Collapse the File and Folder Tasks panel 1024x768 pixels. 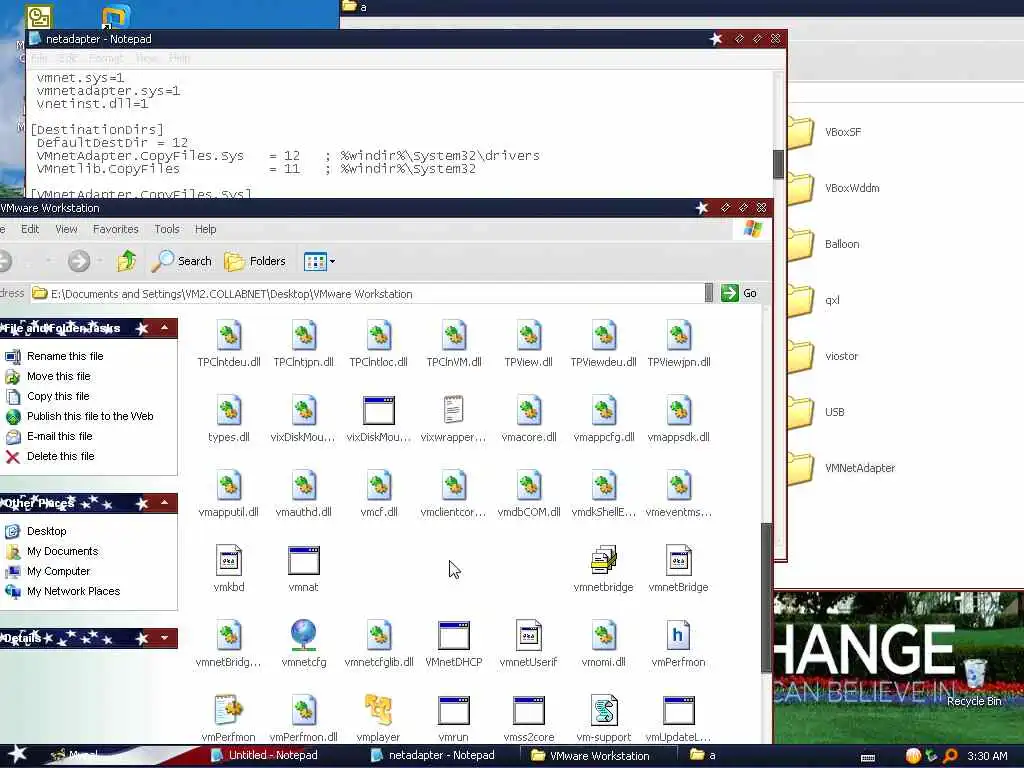165,328
